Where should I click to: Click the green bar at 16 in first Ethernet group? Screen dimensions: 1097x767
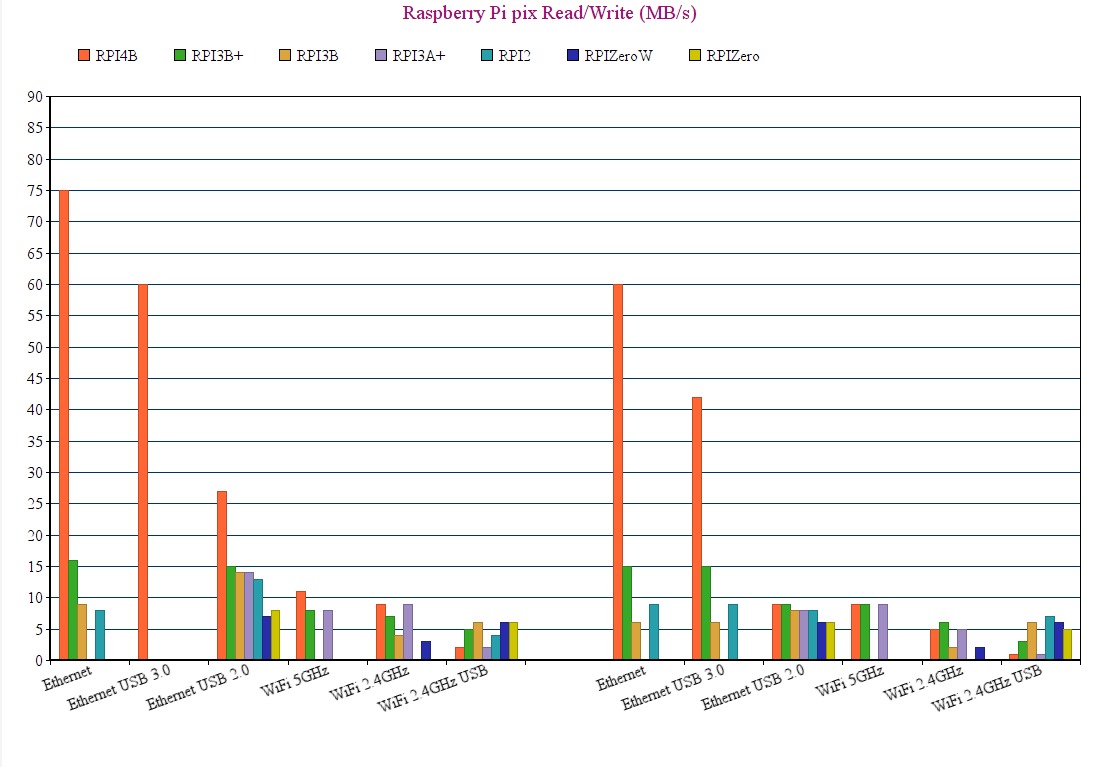point(73,610)
